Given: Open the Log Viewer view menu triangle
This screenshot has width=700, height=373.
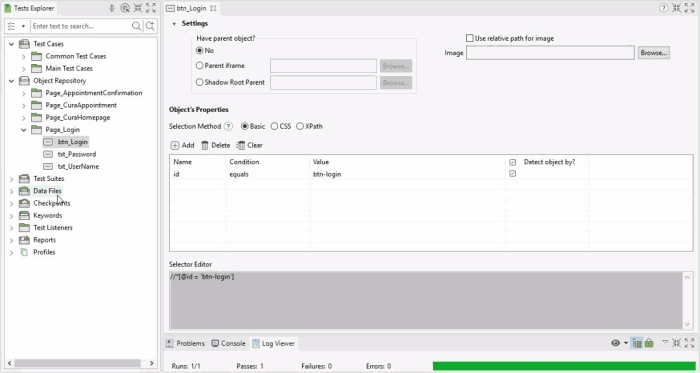Looking at the screenshot, I should [x=665, y=342].
